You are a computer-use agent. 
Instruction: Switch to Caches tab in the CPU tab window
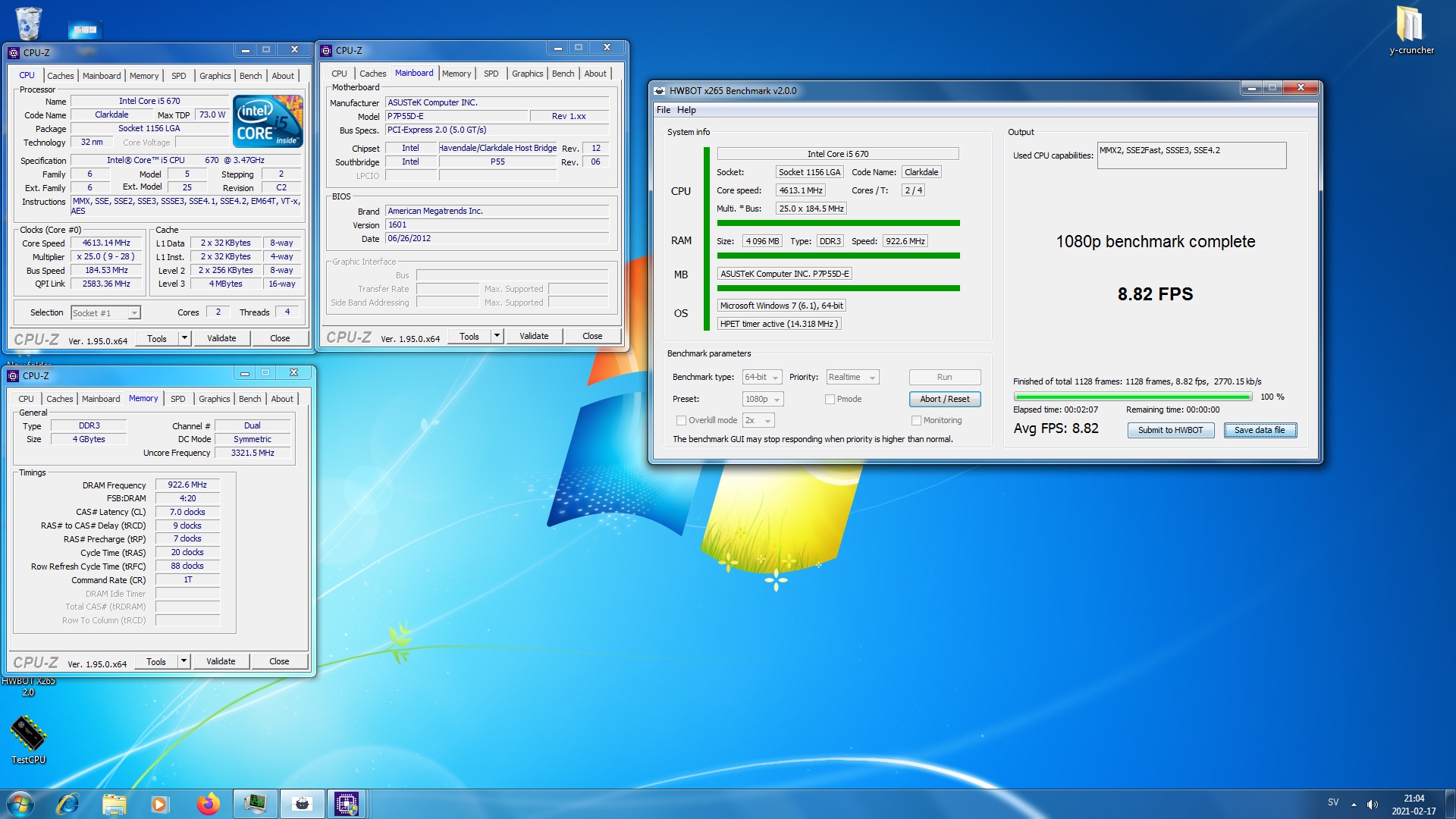tap(61, 76)
